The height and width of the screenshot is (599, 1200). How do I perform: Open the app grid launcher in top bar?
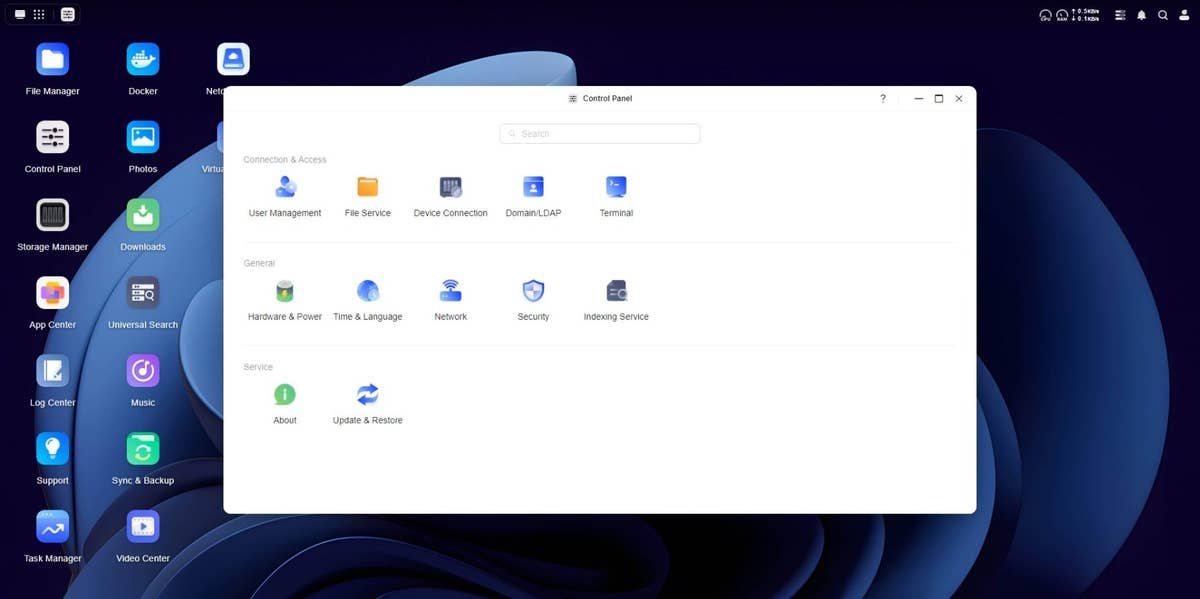point(39,15)
